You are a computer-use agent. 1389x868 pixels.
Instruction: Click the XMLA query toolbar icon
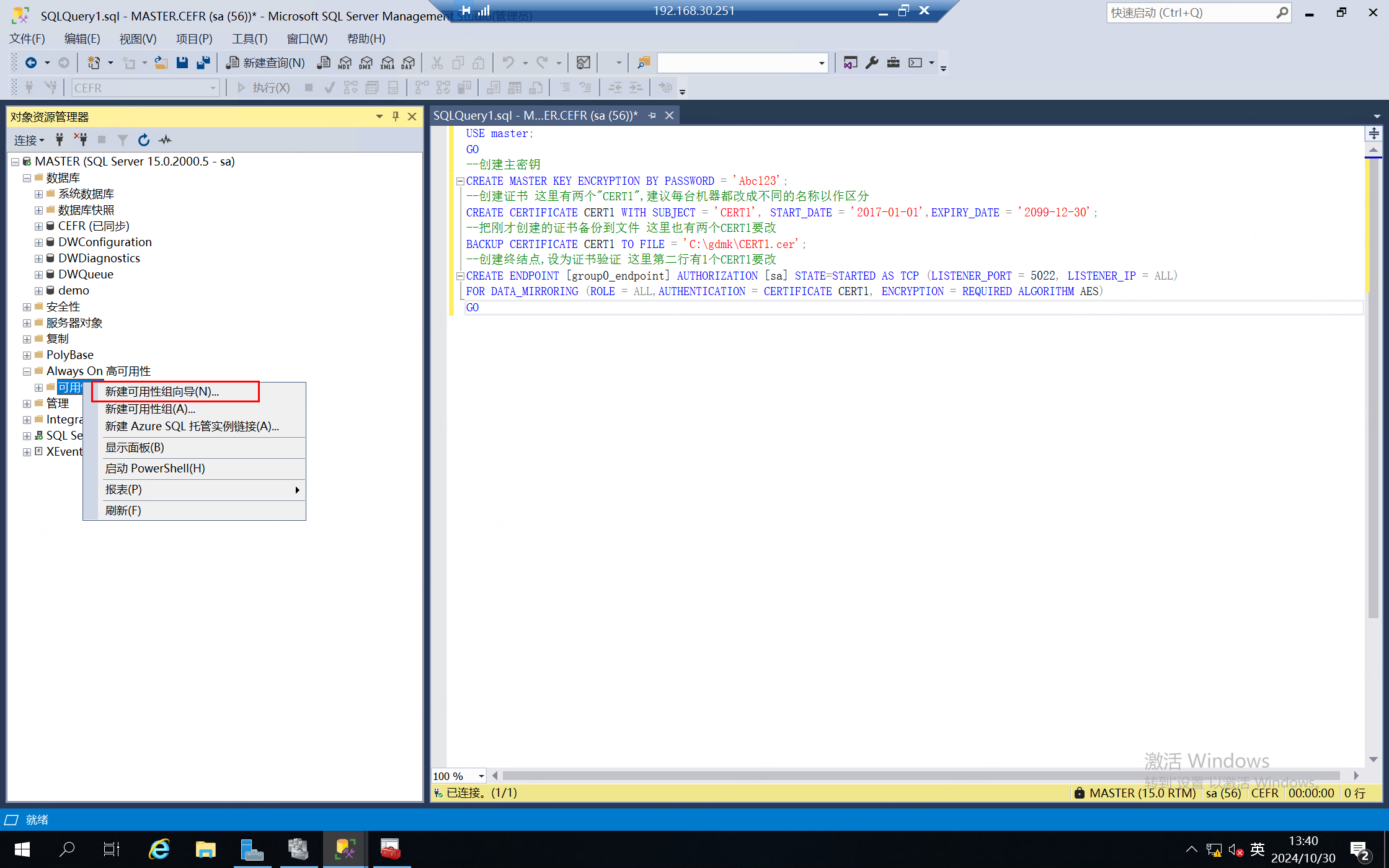388,63
